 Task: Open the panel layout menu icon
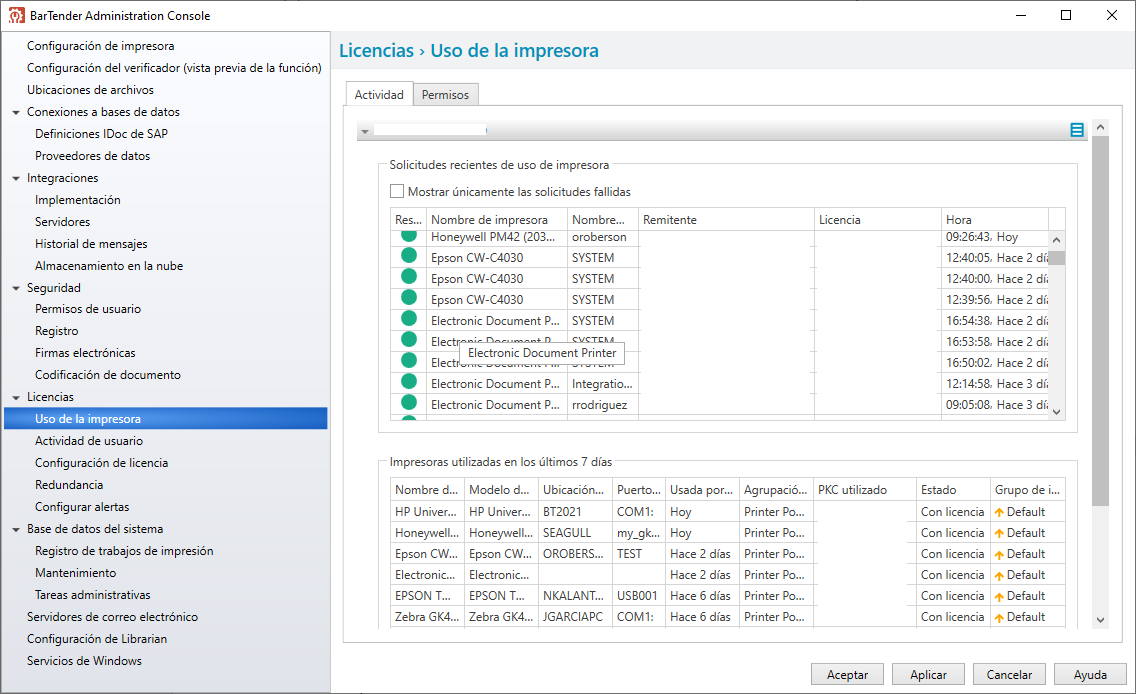pos(1077,130)
